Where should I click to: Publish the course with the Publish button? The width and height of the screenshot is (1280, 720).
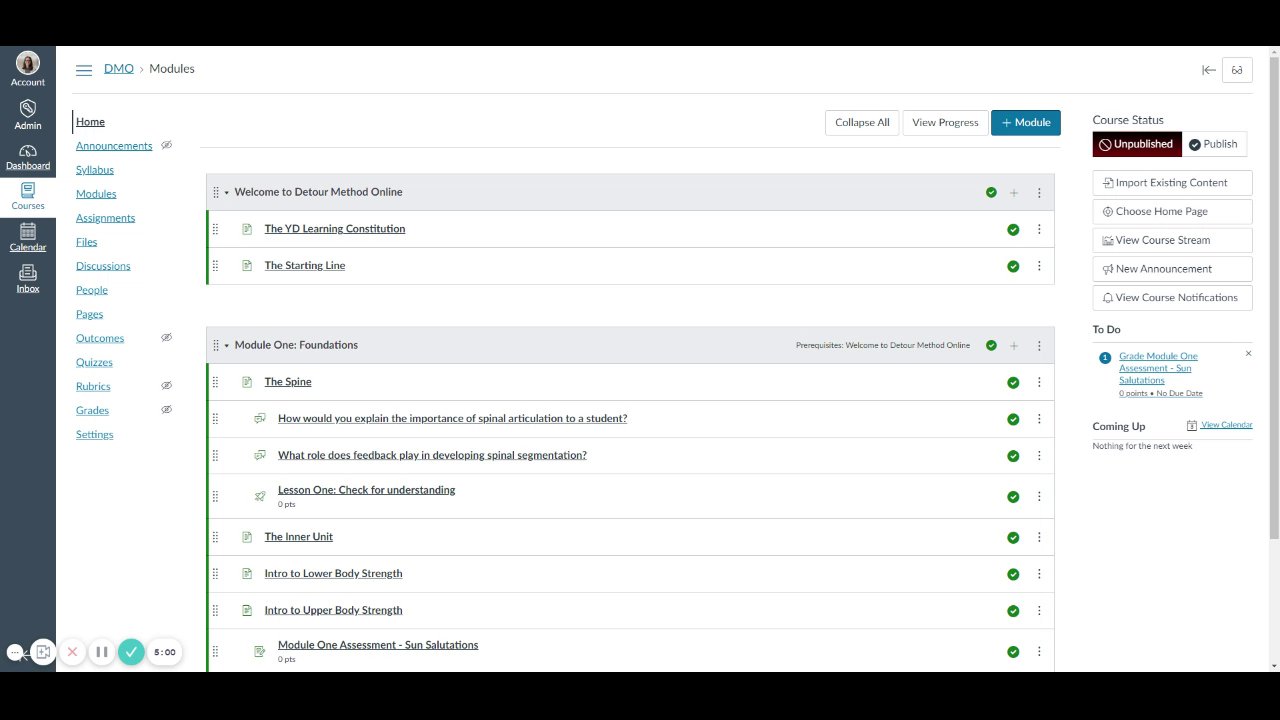point(1214,144)
